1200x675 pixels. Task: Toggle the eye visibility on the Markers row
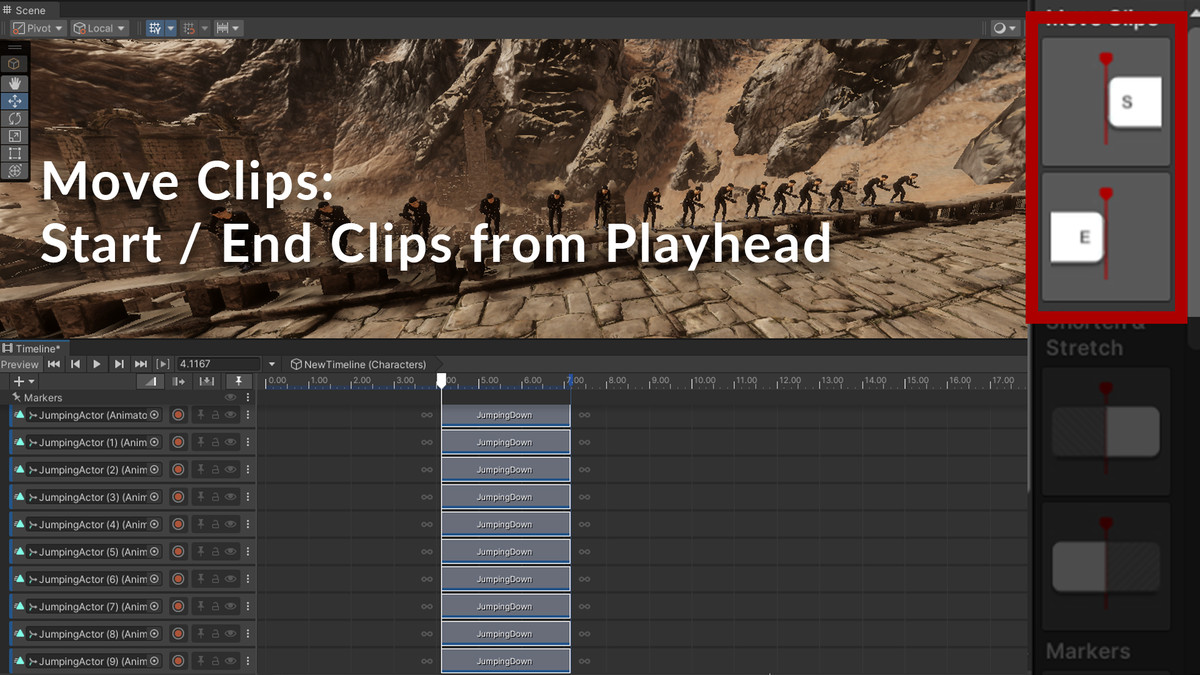click(231, 397)
